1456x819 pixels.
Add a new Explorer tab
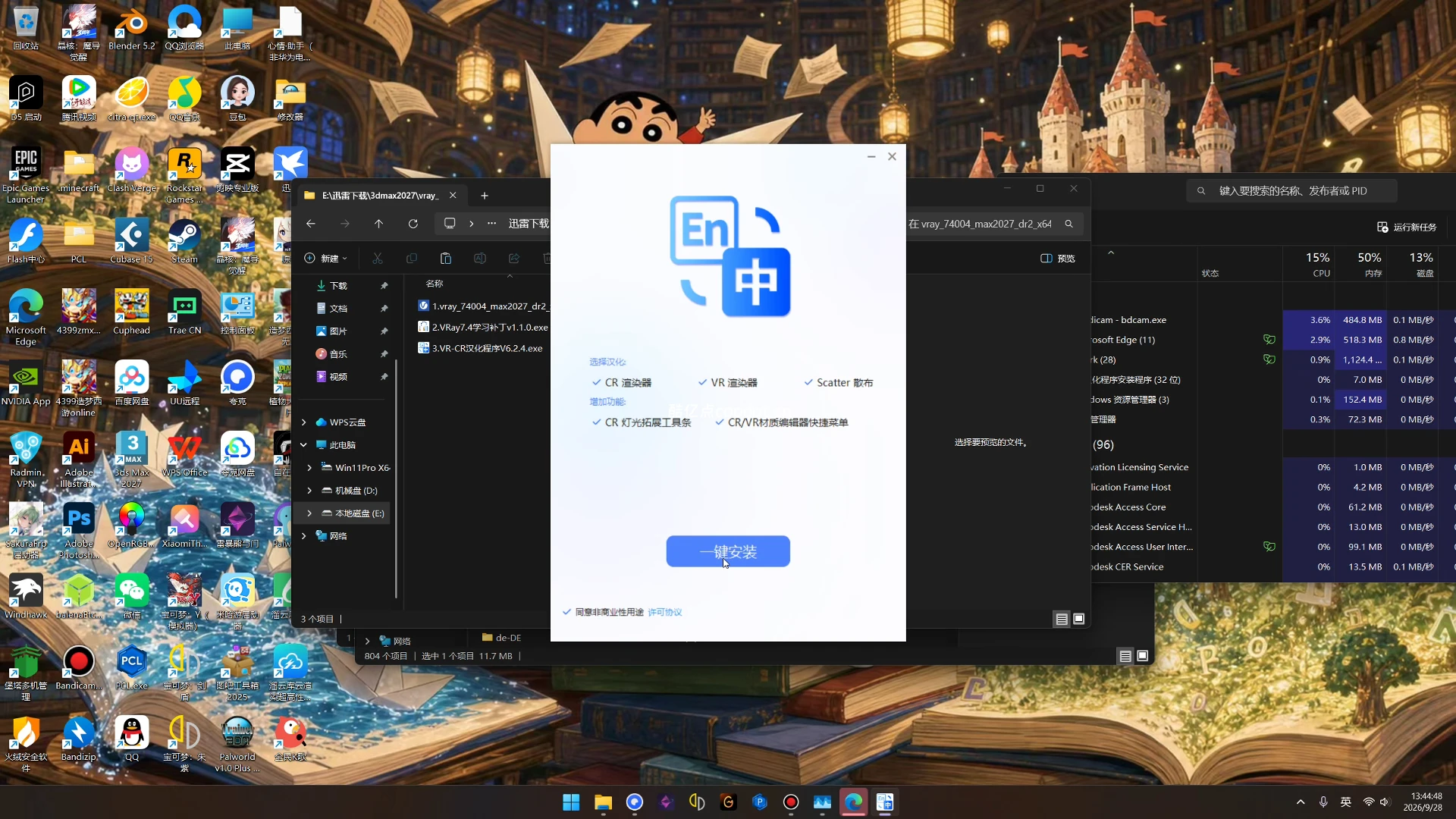point(485,196)
